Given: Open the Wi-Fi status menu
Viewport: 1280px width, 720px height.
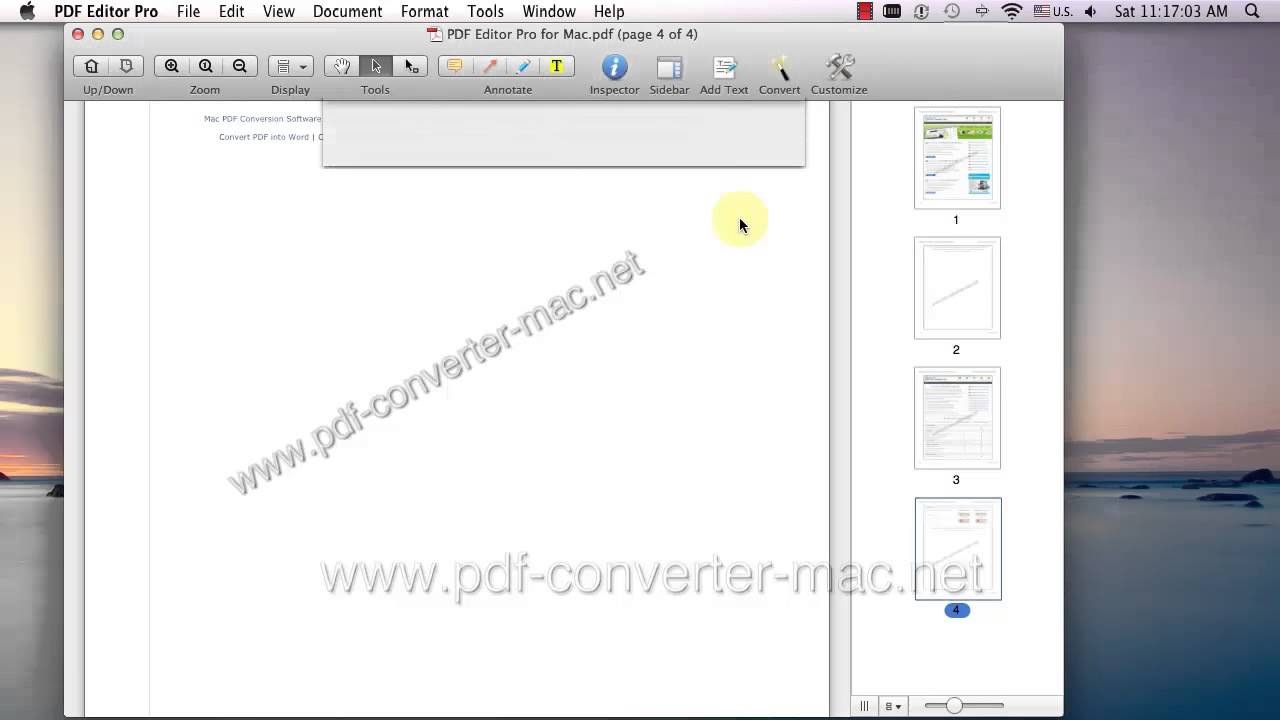Looking at the screenshot, I should tap(1012, 11).
